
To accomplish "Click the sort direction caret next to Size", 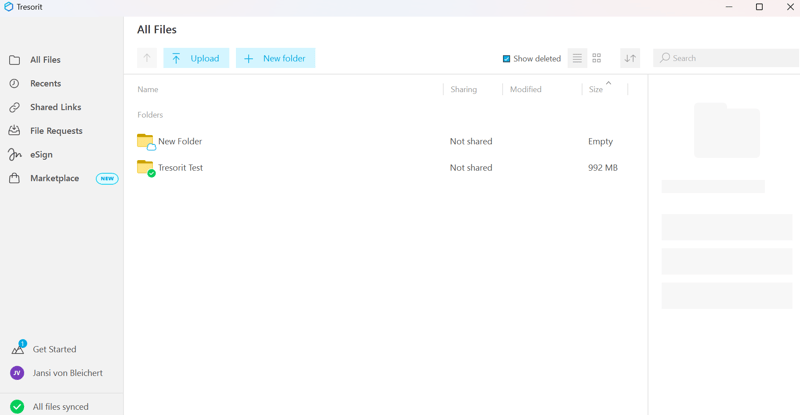I will (x=608, y=83).
